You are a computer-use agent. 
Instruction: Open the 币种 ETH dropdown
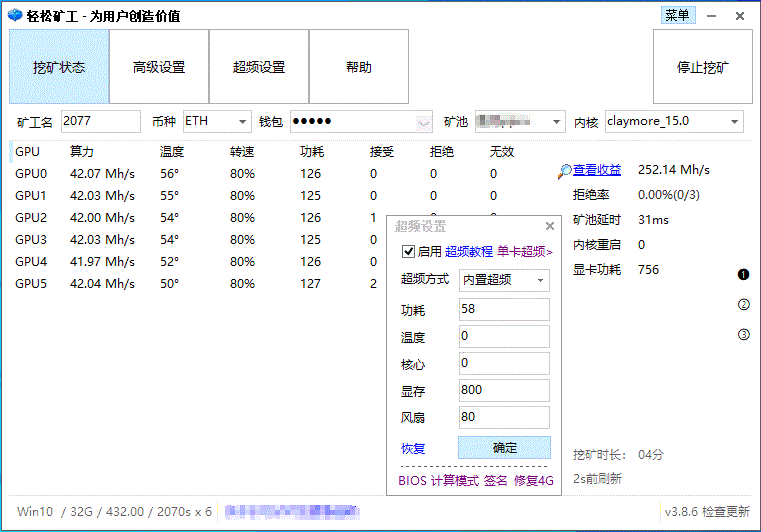click(217, 121)
